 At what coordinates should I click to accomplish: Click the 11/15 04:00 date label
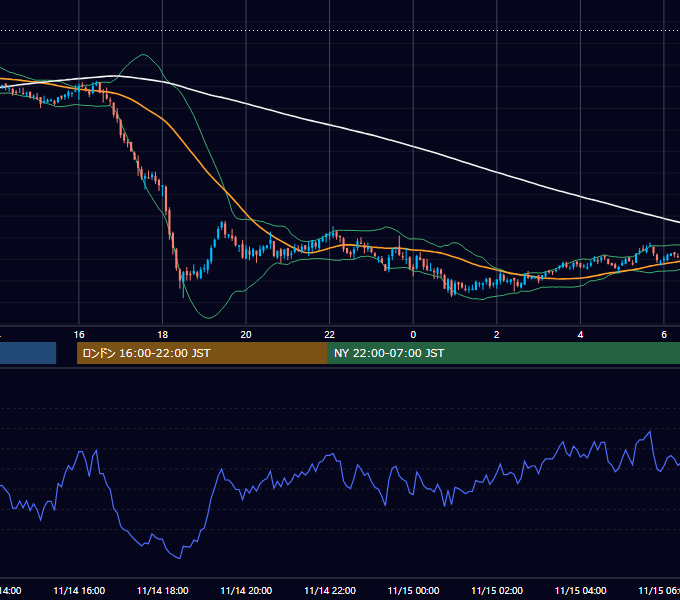coord(581,590)
